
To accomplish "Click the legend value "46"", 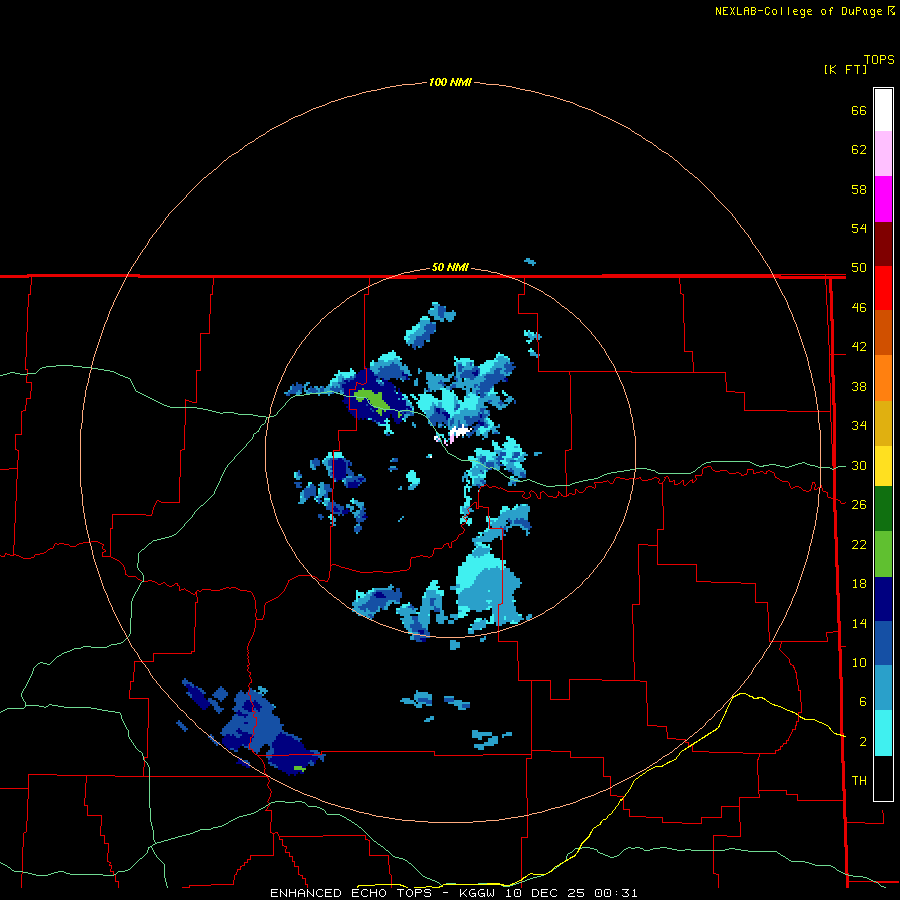I will click(x=859, y=308).
